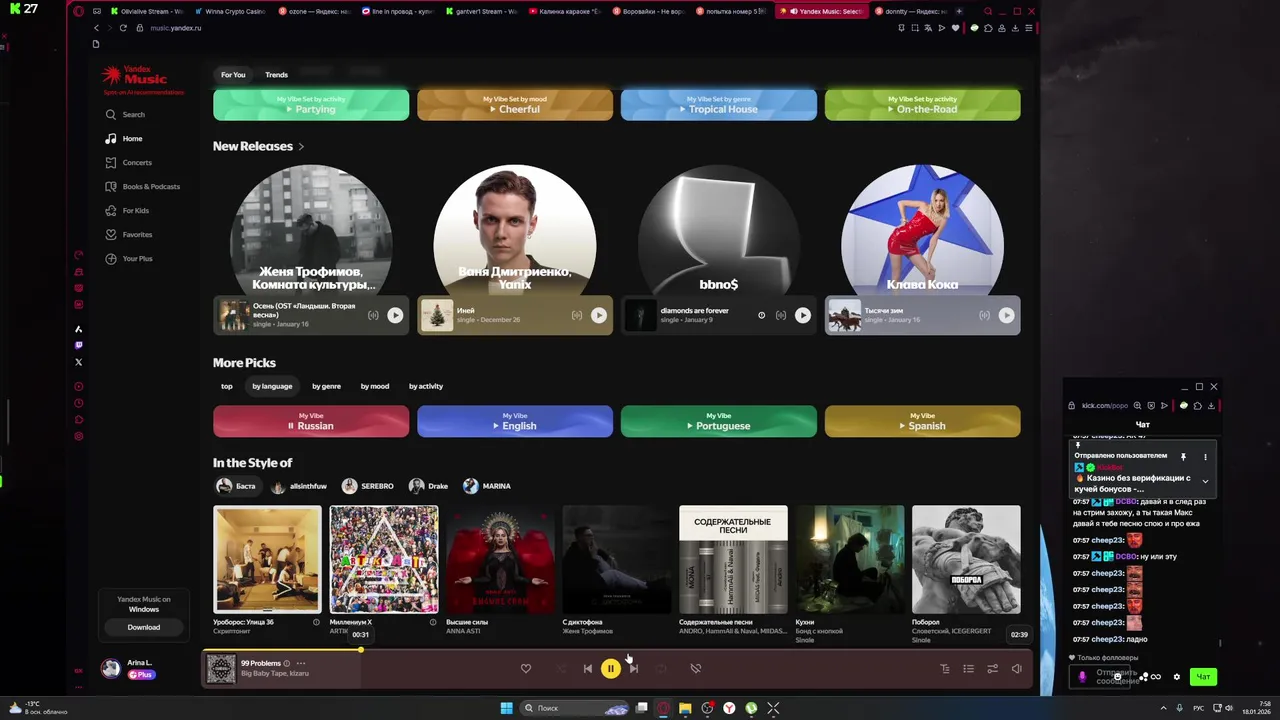Skip to the next track
Screen dimensions: 1280x720
point(633,668)
